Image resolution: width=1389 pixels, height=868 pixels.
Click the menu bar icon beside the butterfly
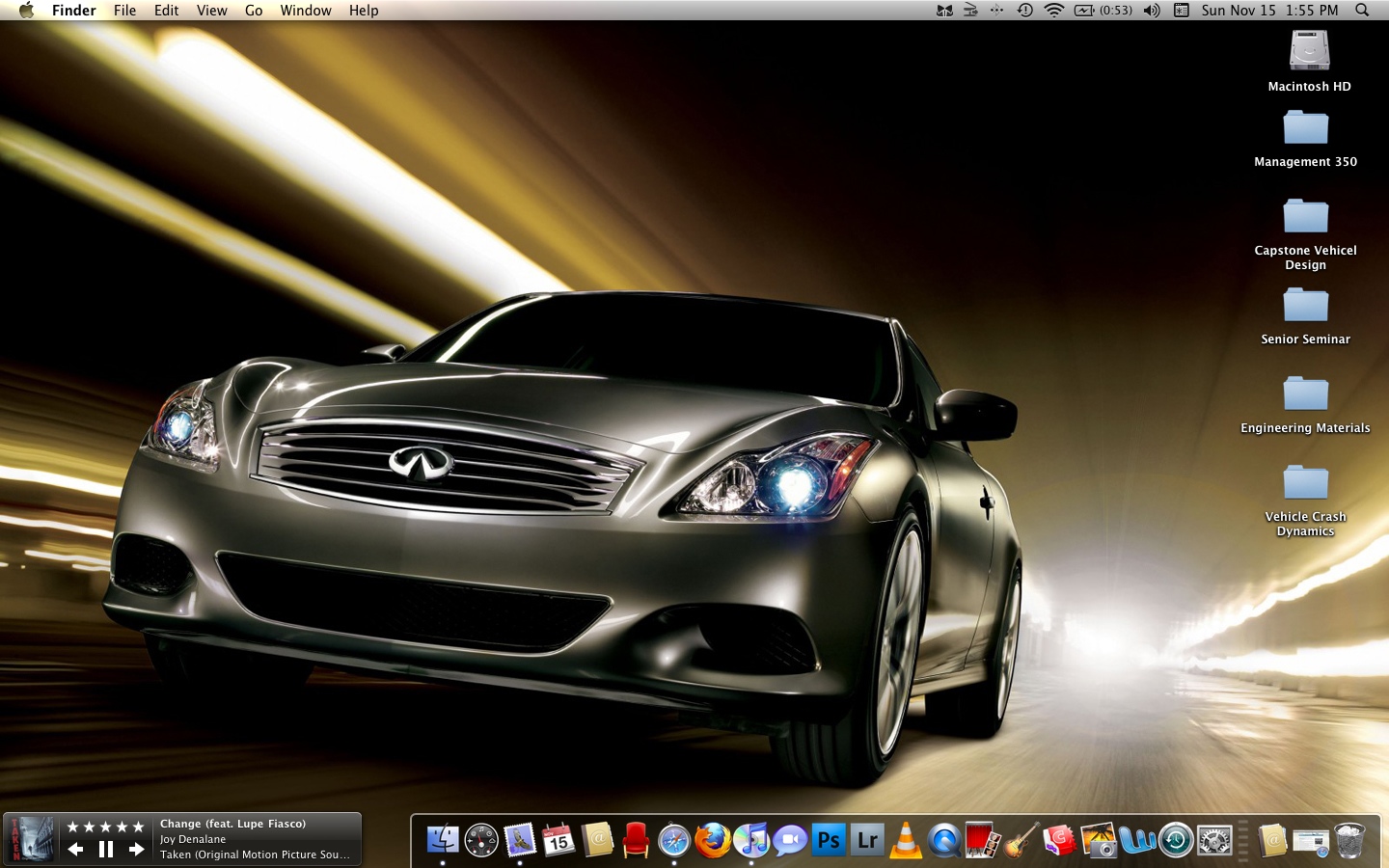(970, 10)
